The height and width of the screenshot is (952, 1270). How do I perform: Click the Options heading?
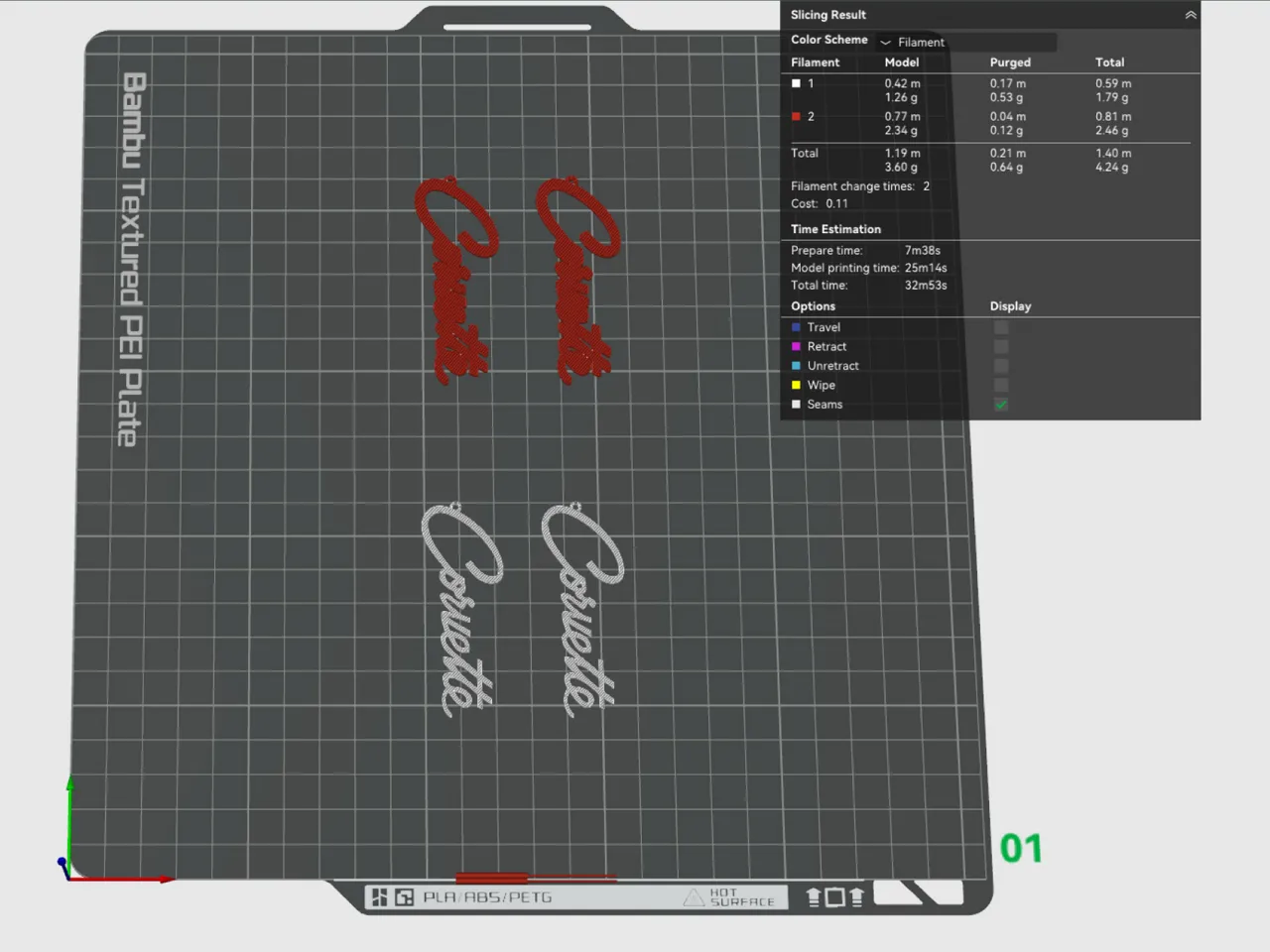tap(813, 306)
